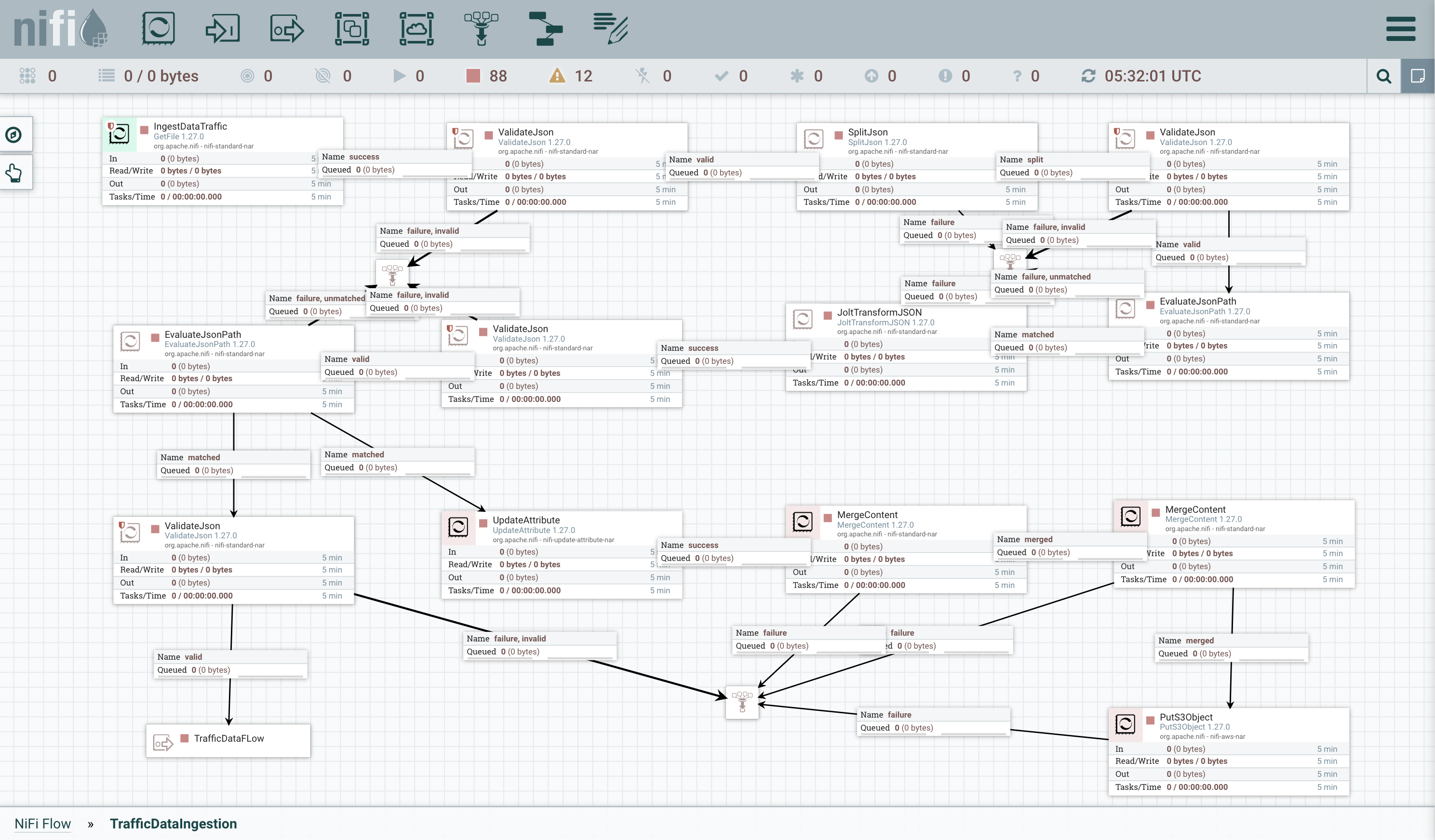The height and width of the screenshot is (840, 1435).
Task: Click the PutS3Object processor title
Action: 1186,717
